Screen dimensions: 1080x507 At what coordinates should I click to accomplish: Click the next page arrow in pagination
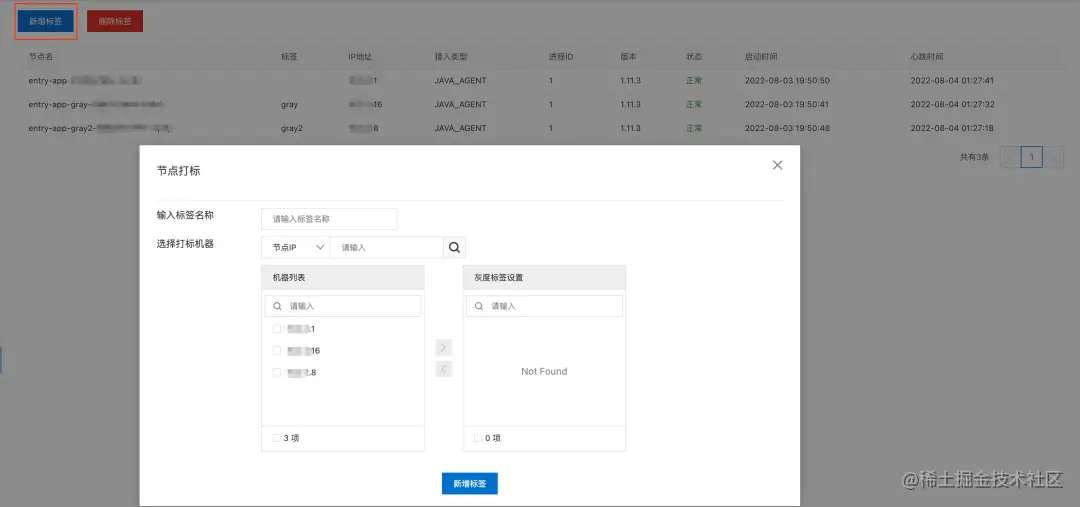1053,157
